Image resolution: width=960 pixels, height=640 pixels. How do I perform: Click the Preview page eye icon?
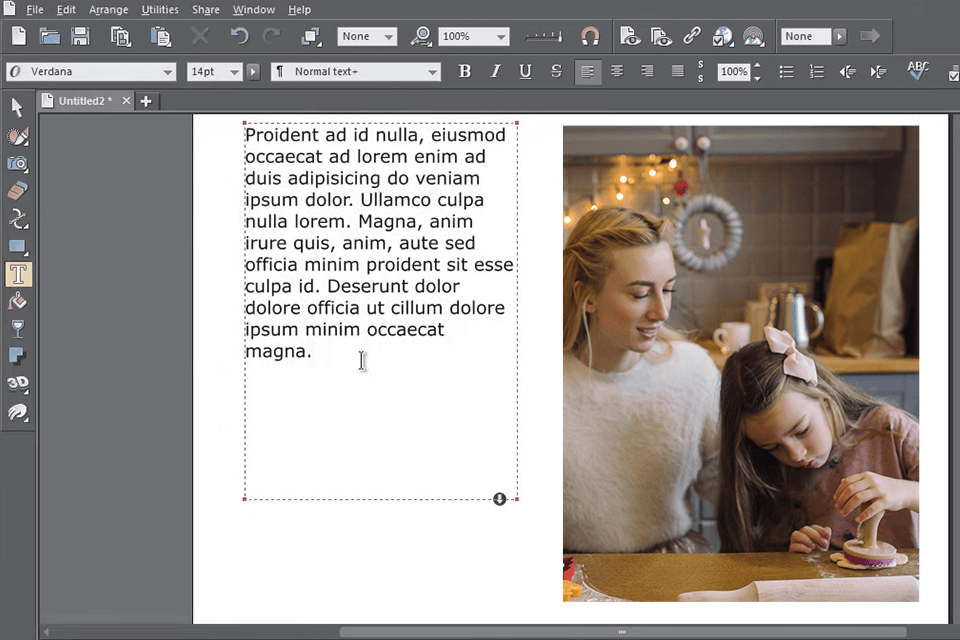630,37
